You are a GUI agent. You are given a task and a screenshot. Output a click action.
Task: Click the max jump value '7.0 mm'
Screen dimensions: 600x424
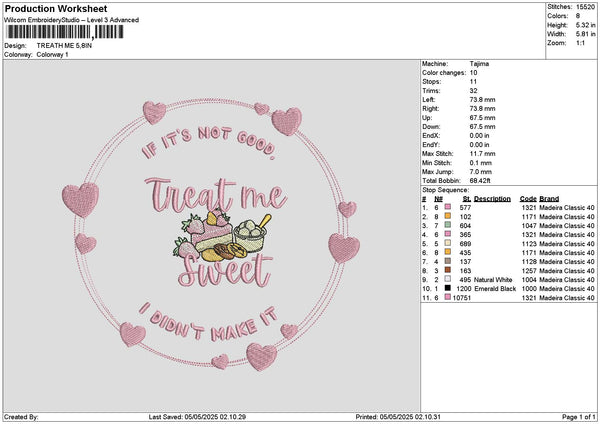point(481,172)
